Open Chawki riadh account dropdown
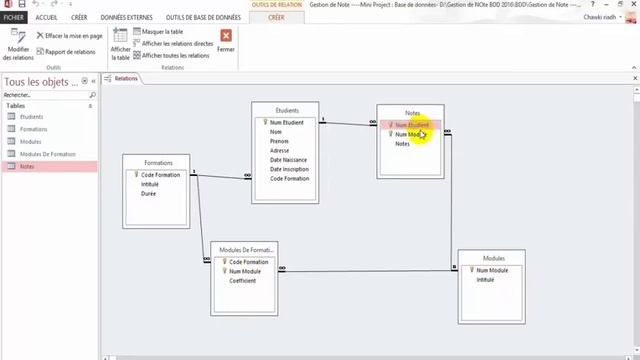Image resolution: width=640 pixels, height=360 pixels. click(x=602, y=17)
